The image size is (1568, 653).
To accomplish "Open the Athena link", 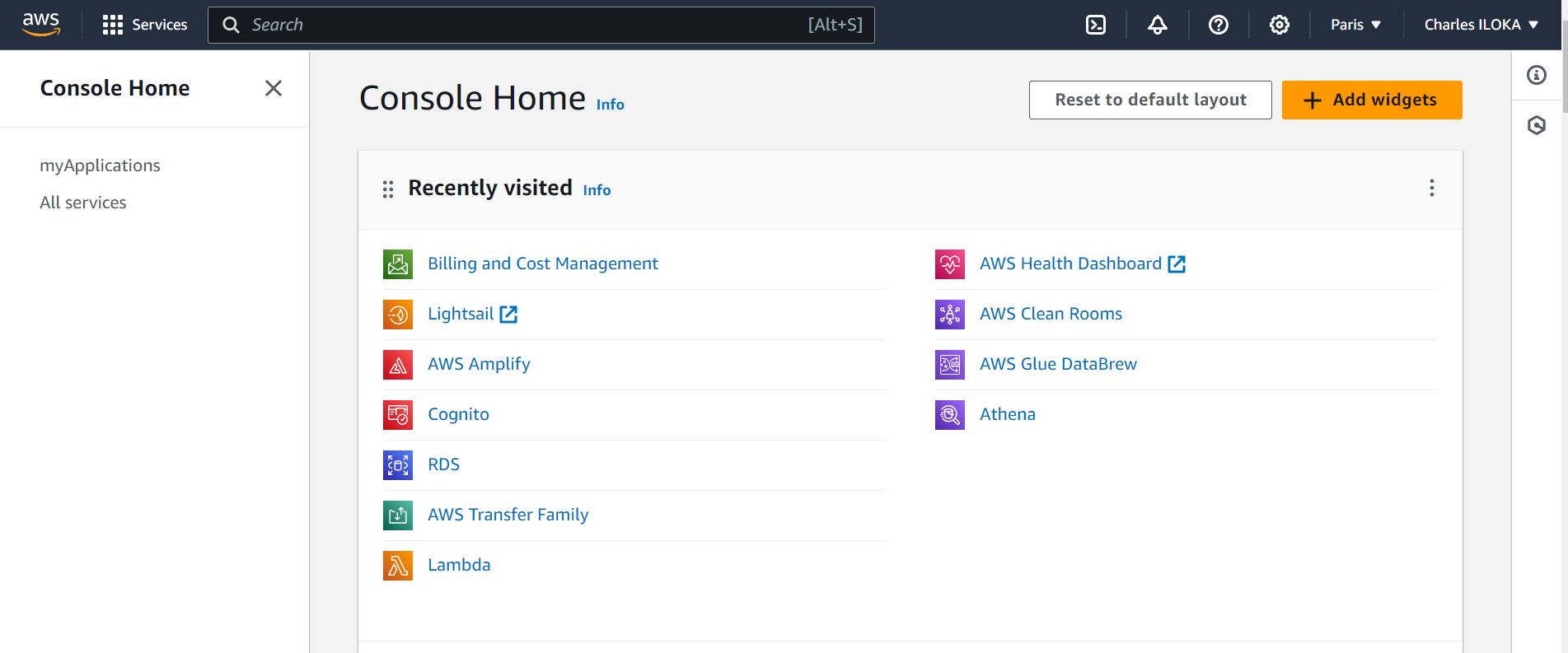I will click(x=1007, y=414).
